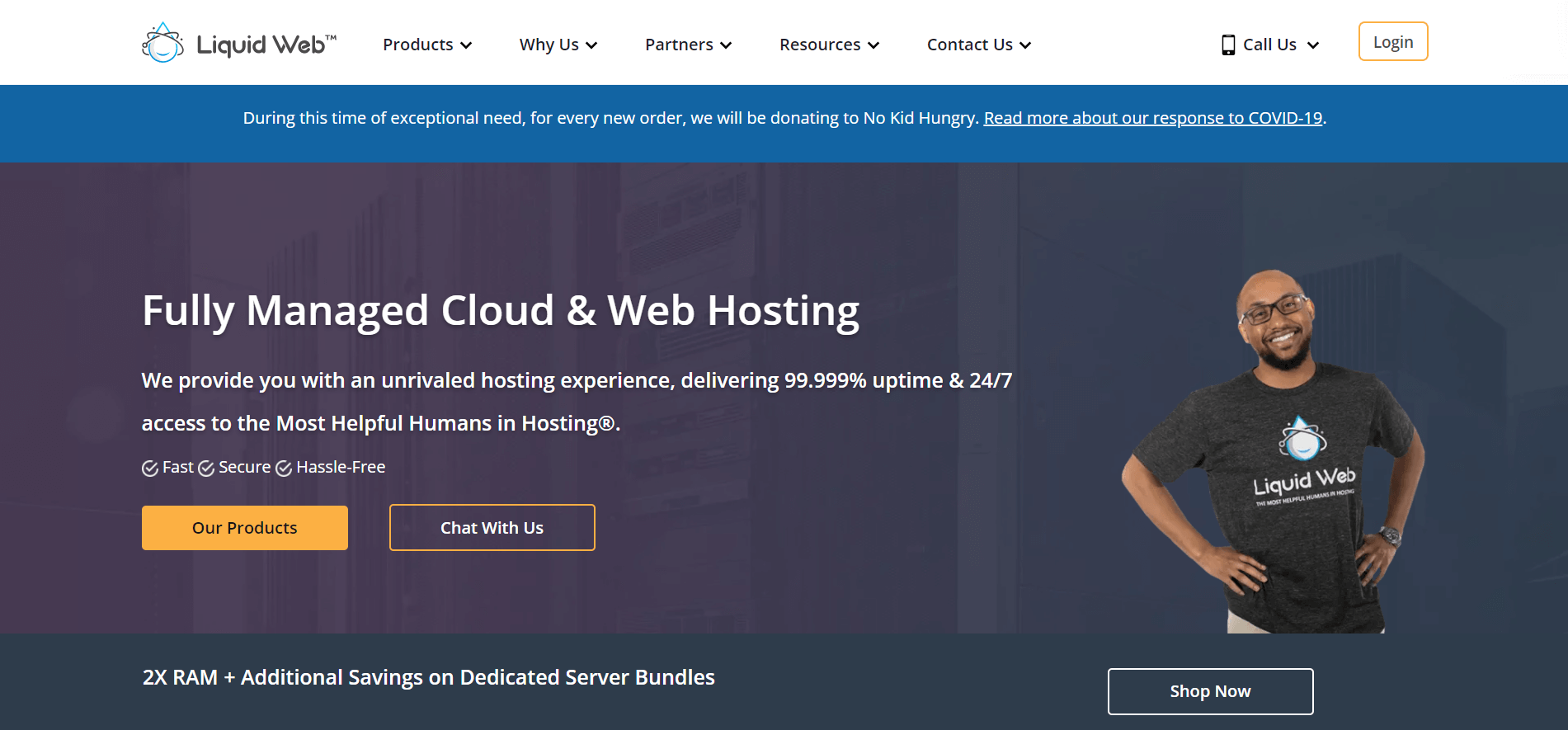Click the Login button
Image resolution: width=1568 pixels, height=730 pixels.
tap(1393, 41)
